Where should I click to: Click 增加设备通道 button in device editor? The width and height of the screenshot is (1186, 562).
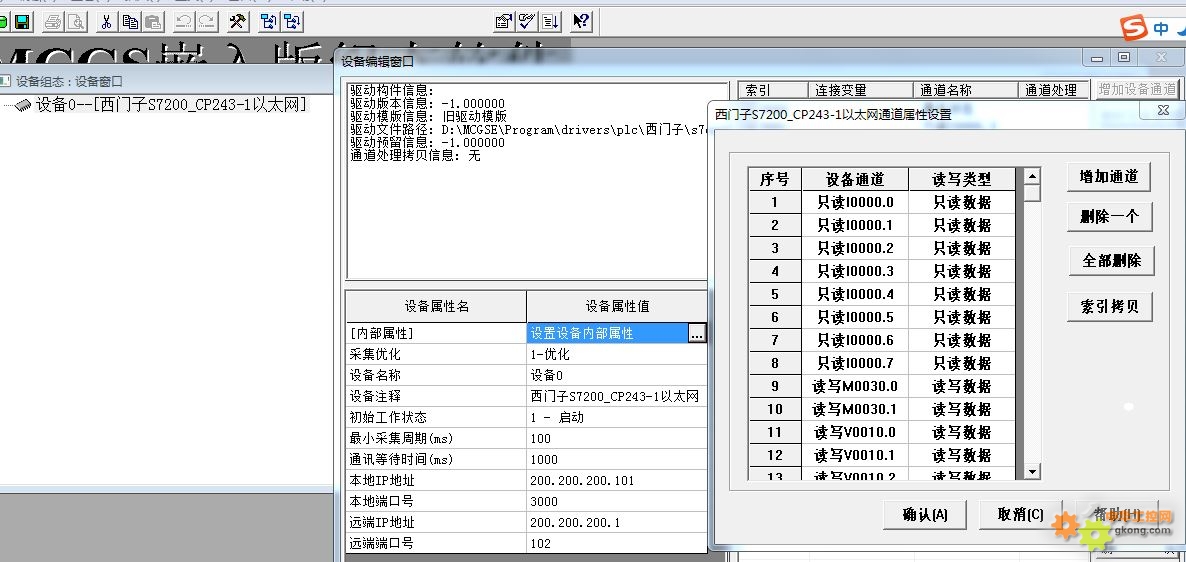1138,90
